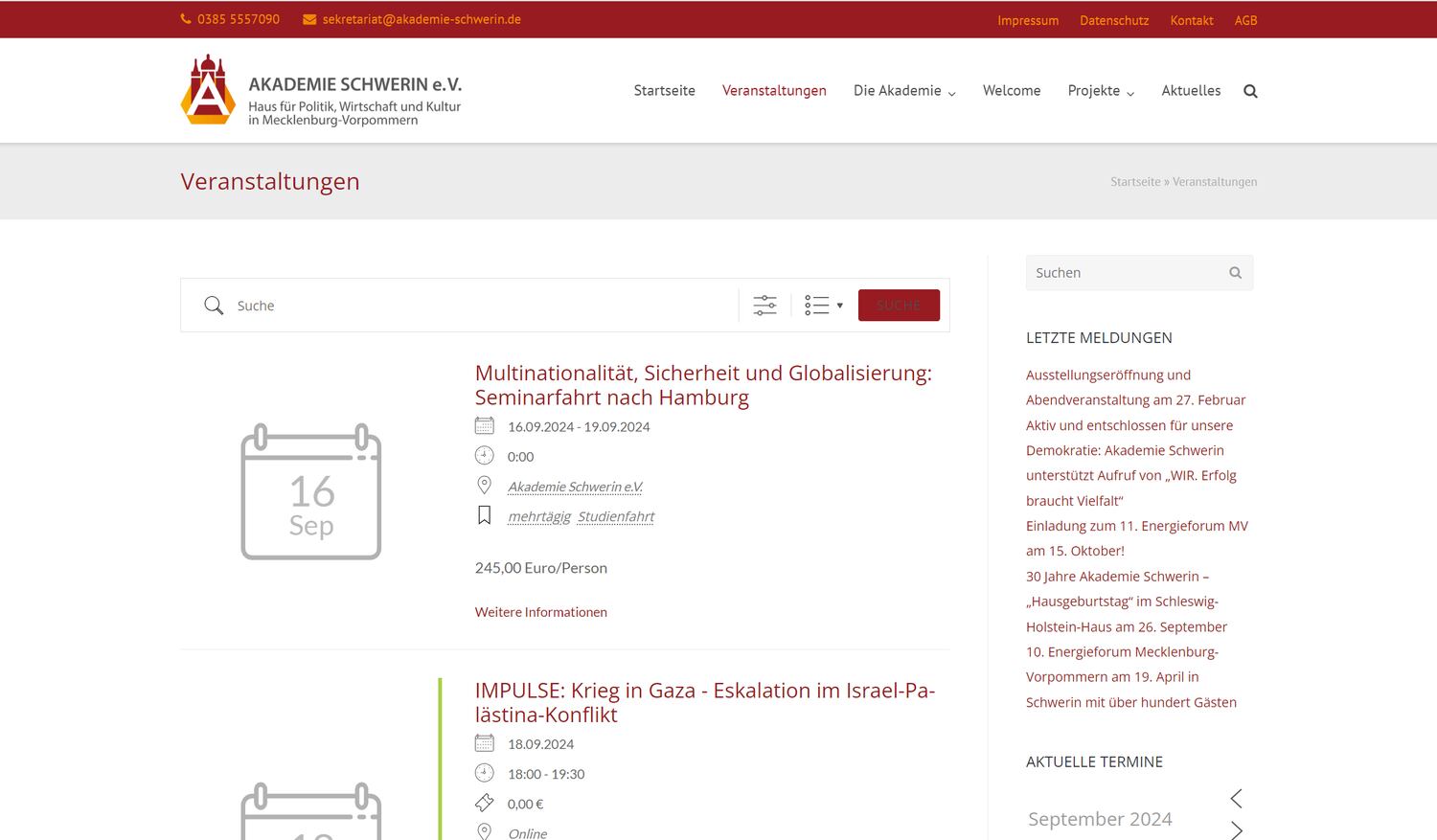This screenshot has width=1437, height=840.
Task: Open Weitere Informationen for Hamburg trip
Action: coord(540,612)
